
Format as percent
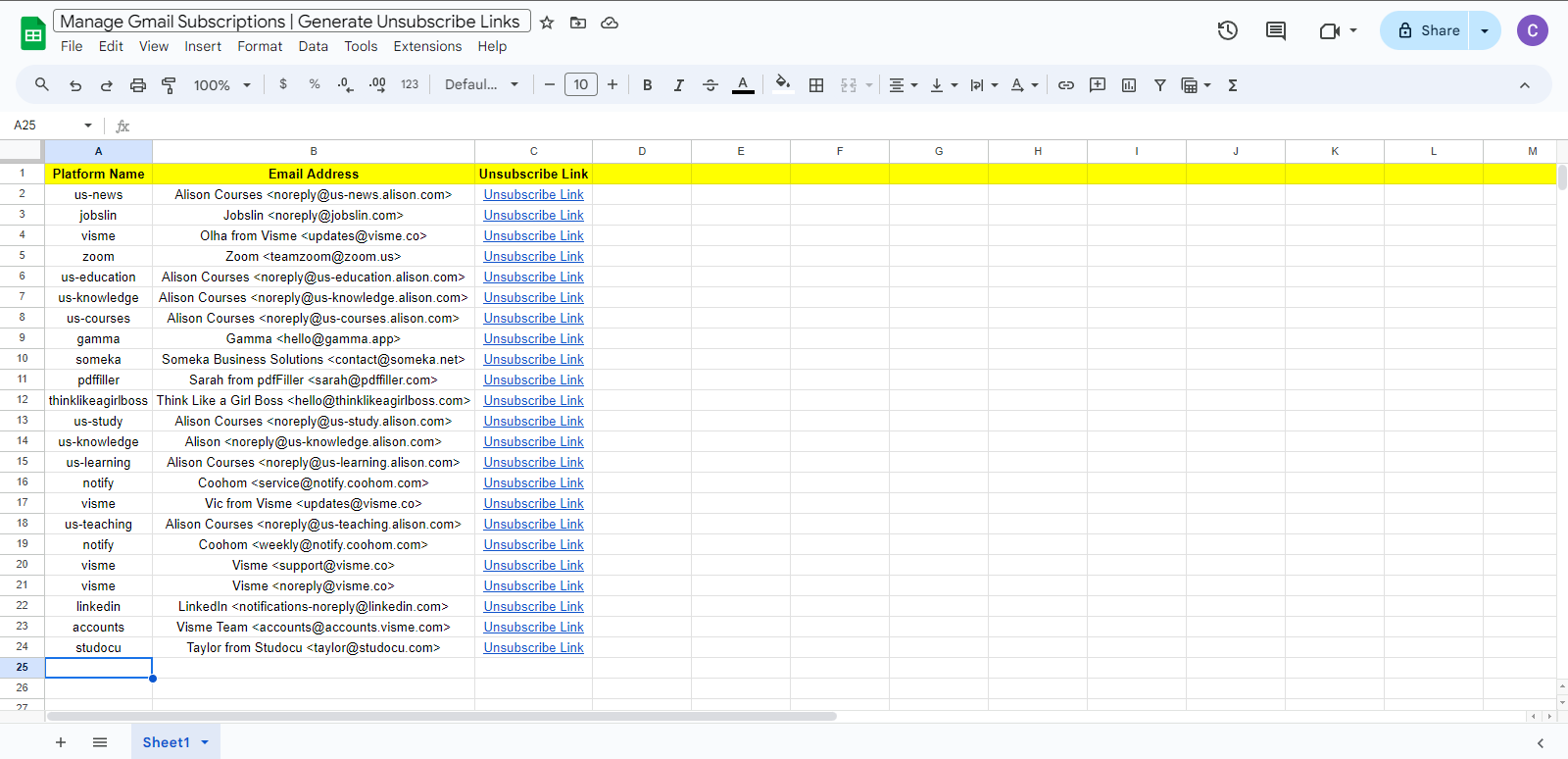coord(315,84)
